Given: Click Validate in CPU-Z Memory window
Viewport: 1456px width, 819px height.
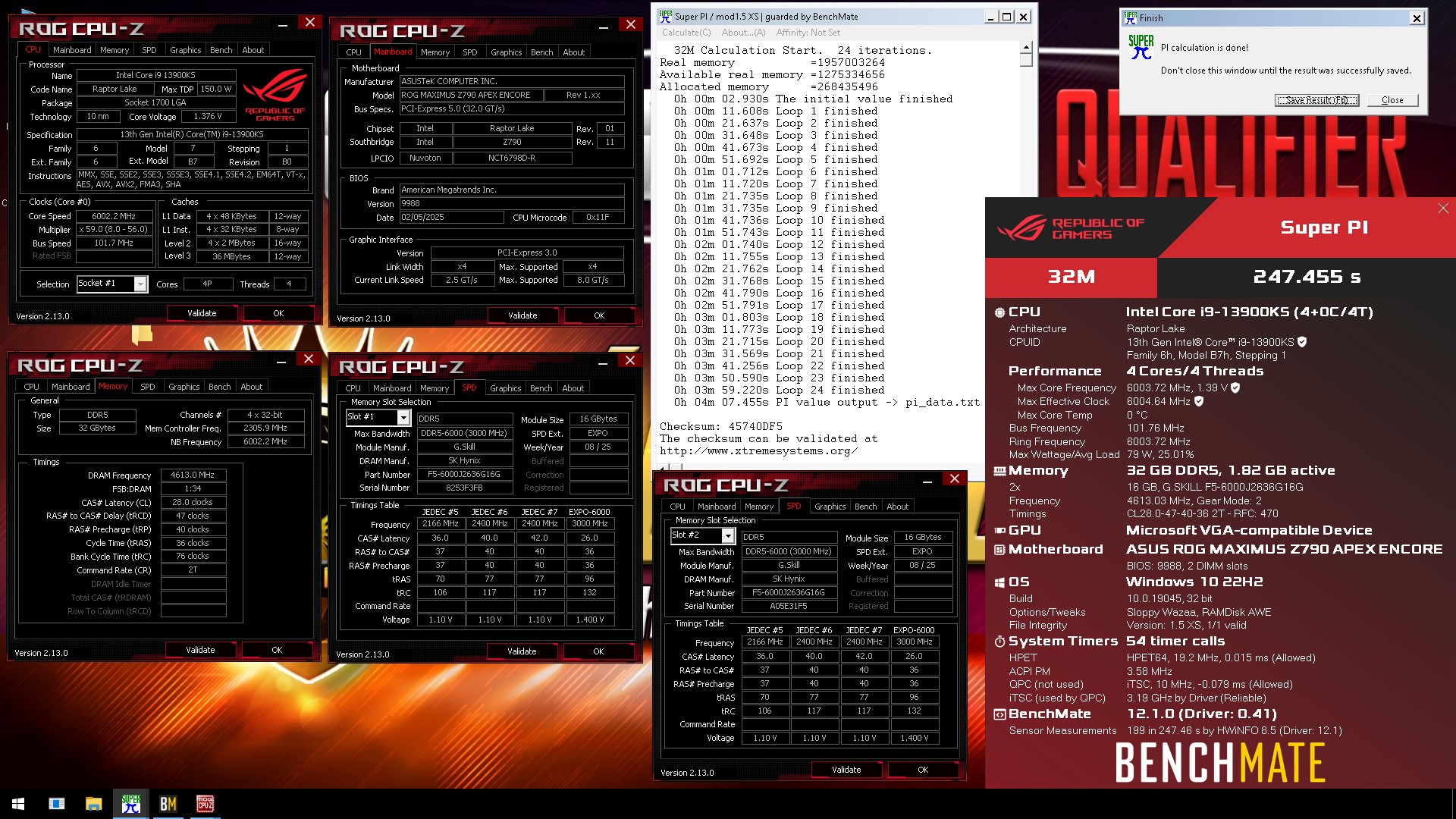Looking at the screenshot, I should (x=200, y=650).
